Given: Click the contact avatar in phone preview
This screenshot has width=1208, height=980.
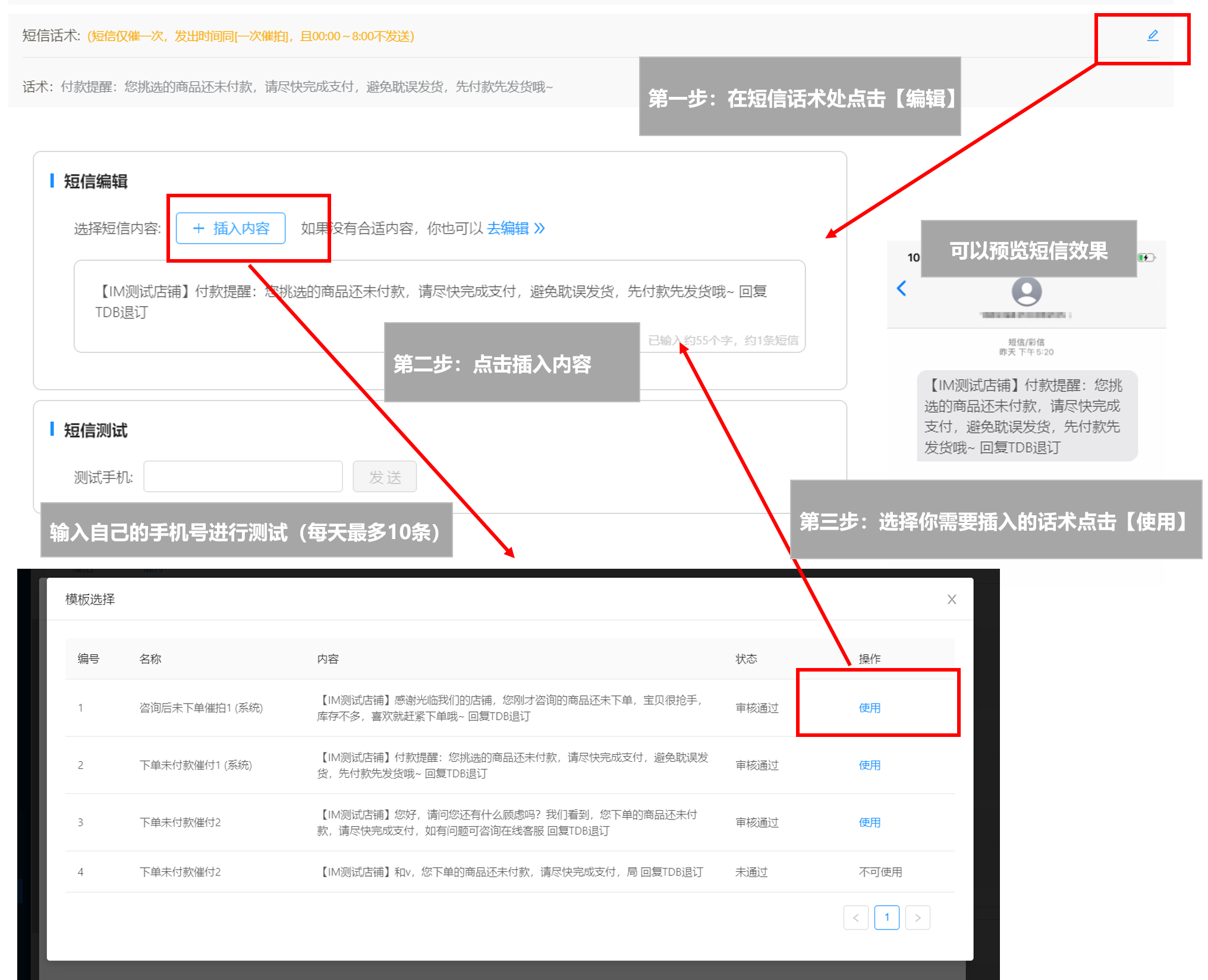Looking at the screenshot, I should [x=1026, y=291].
